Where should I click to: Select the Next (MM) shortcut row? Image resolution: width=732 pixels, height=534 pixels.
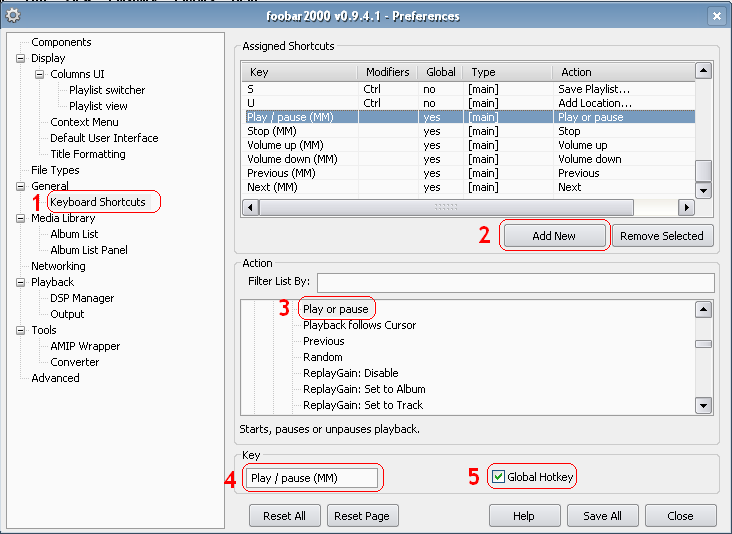(x=469, y=187)
